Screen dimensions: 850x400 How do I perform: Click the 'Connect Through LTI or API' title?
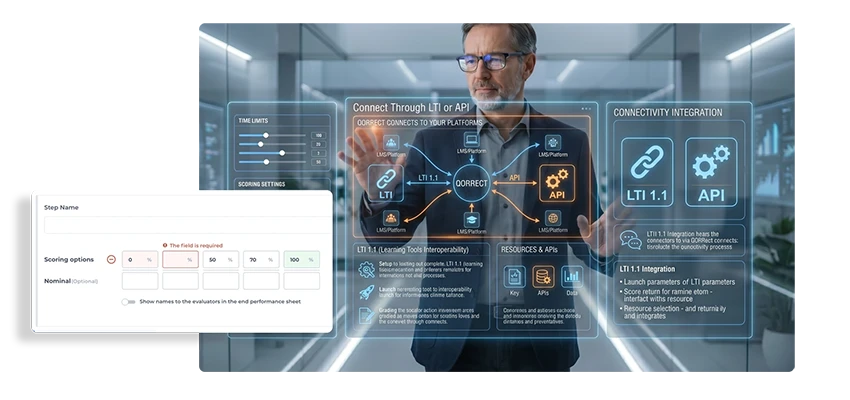pyautogui.click(x=411, y=107)
